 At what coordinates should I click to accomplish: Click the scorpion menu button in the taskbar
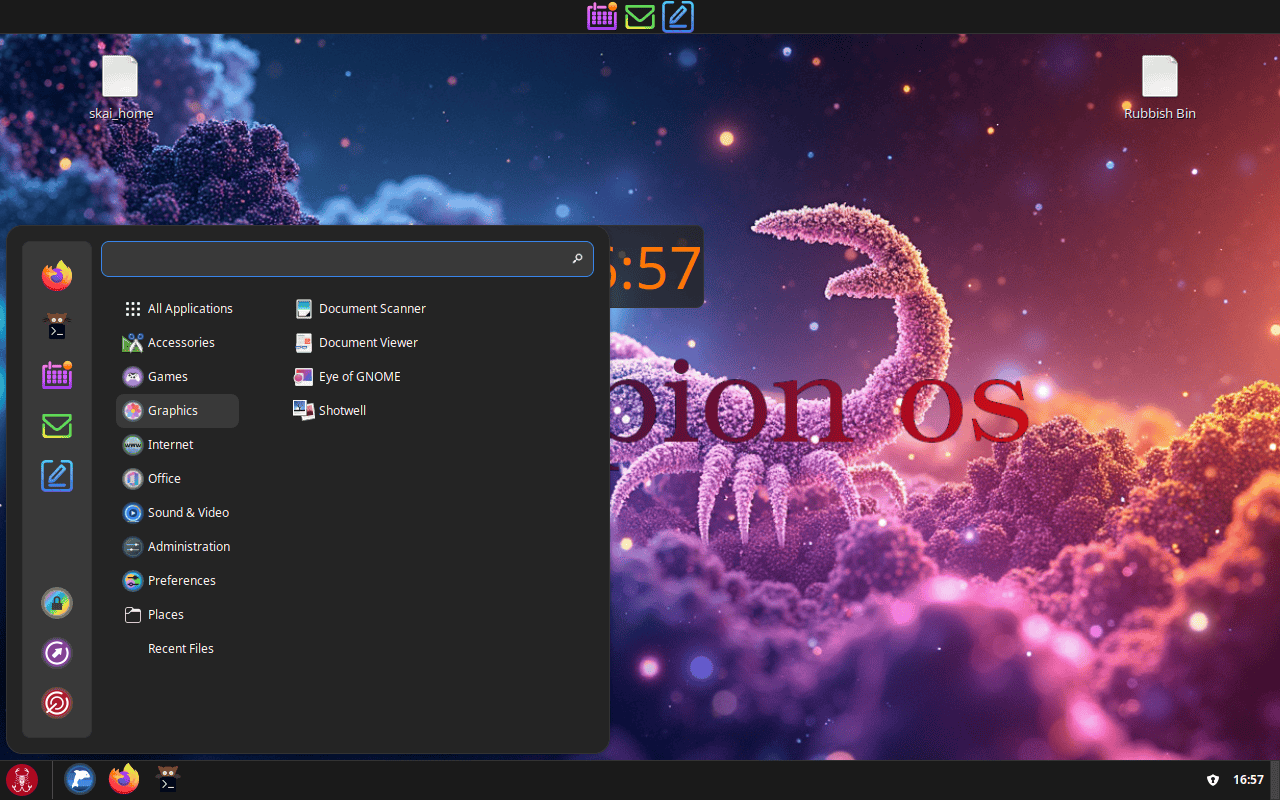coord(22,779)
